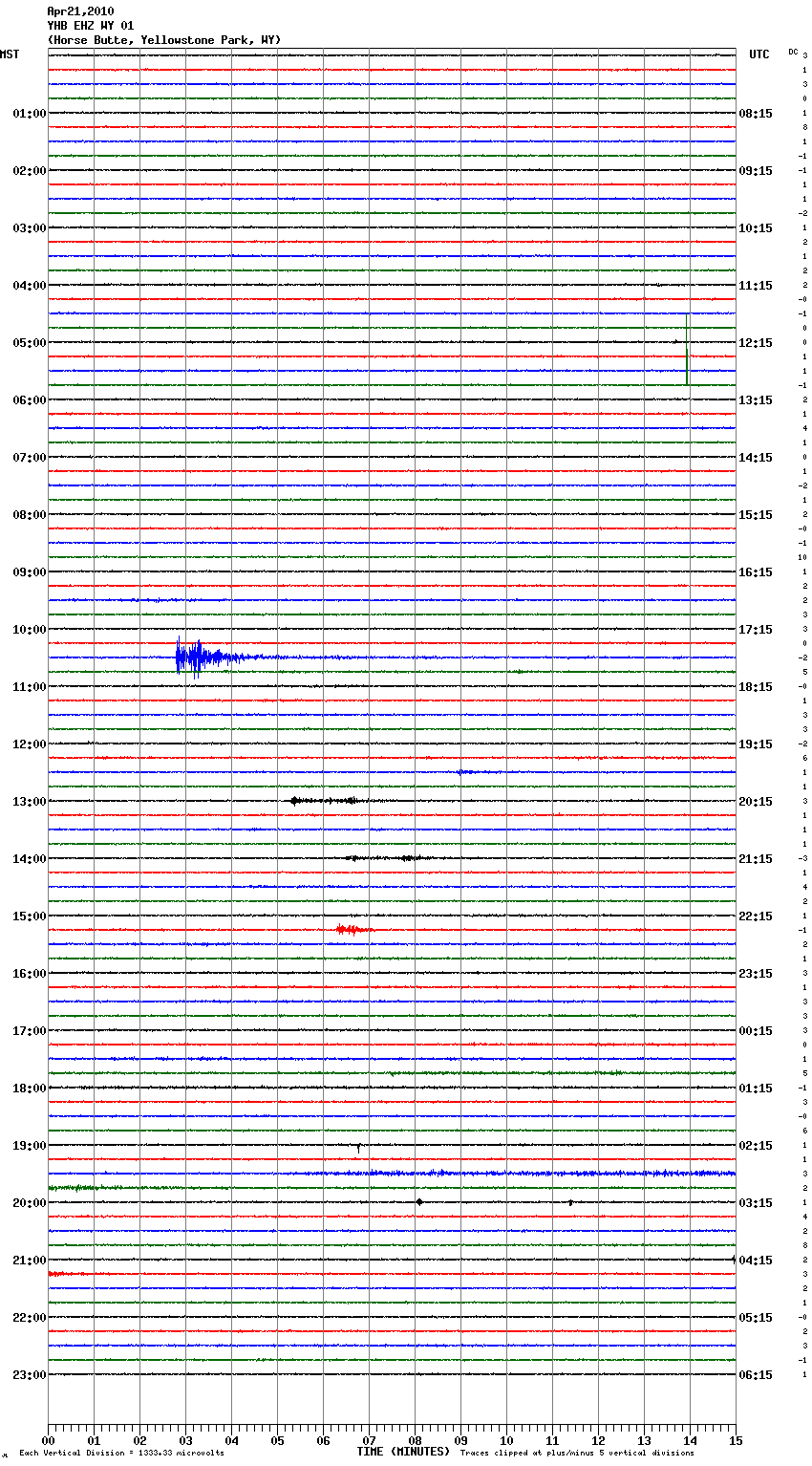
Task: Select the 22:00 MST time label
Action: point(30,1318)
